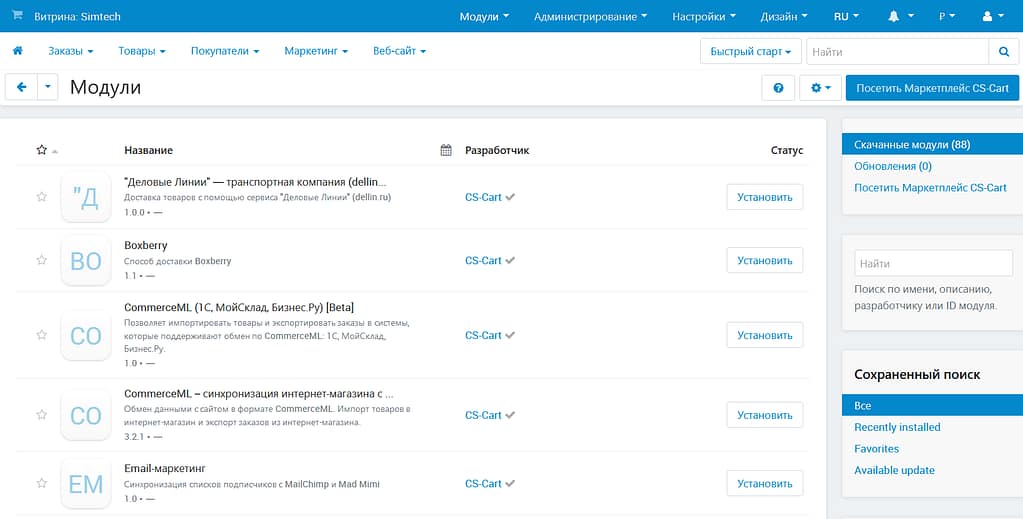The image size is (1023, 519).
Task: Click the shopping cart icon in top bar
Action: pyautogui.click(x=17, y=15)
